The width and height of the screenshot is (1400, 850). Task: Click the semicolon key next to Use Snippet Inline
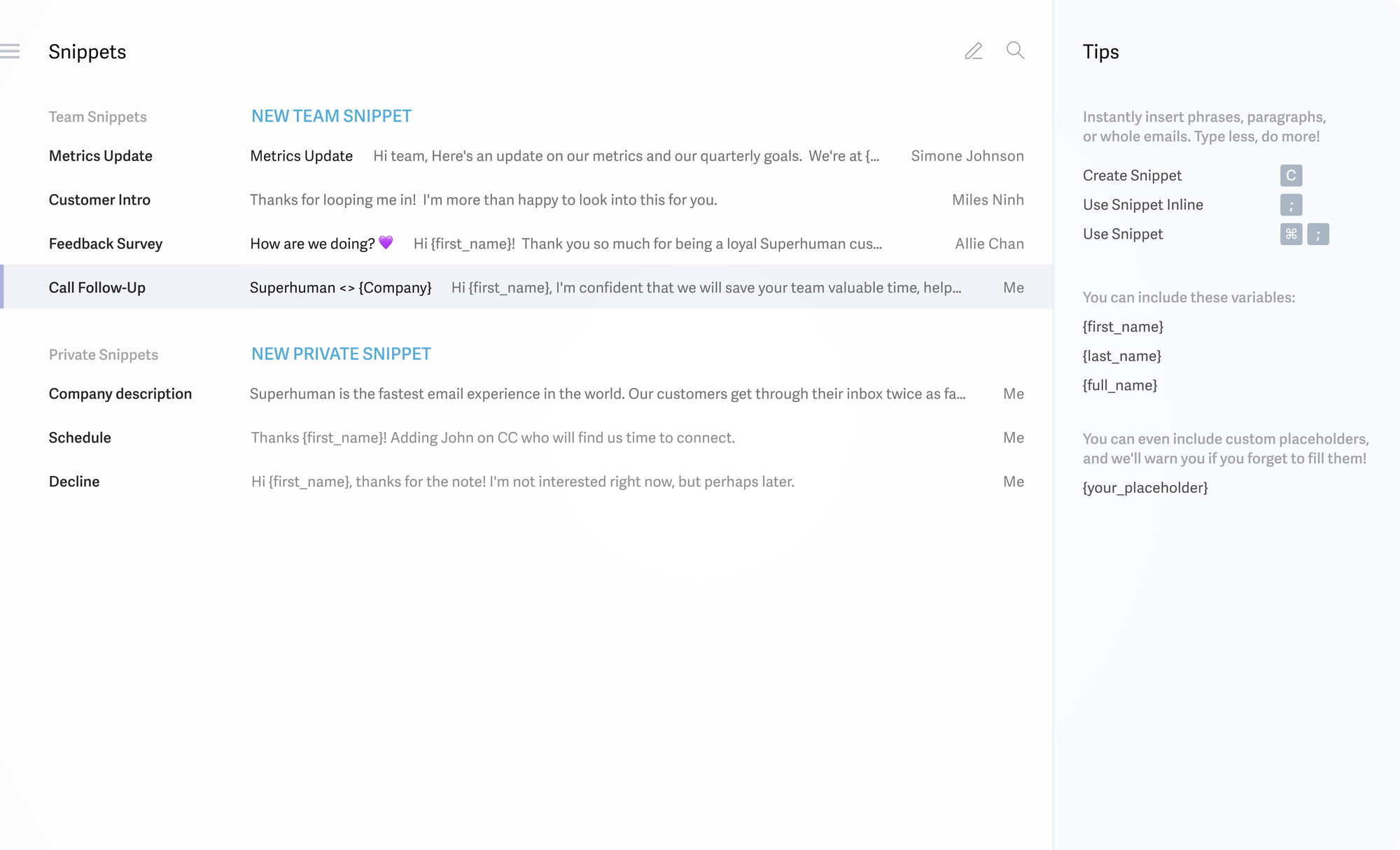[x=1291, y=205]
